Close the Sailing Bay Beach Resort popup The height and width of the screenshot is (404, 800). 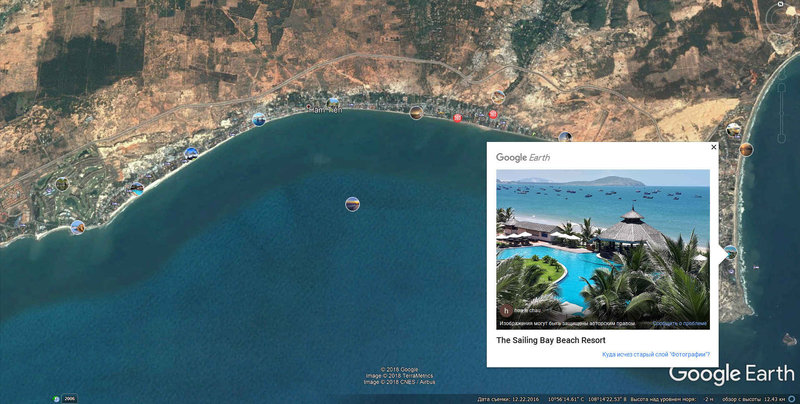pyautogui.click(x=713, y=147)
